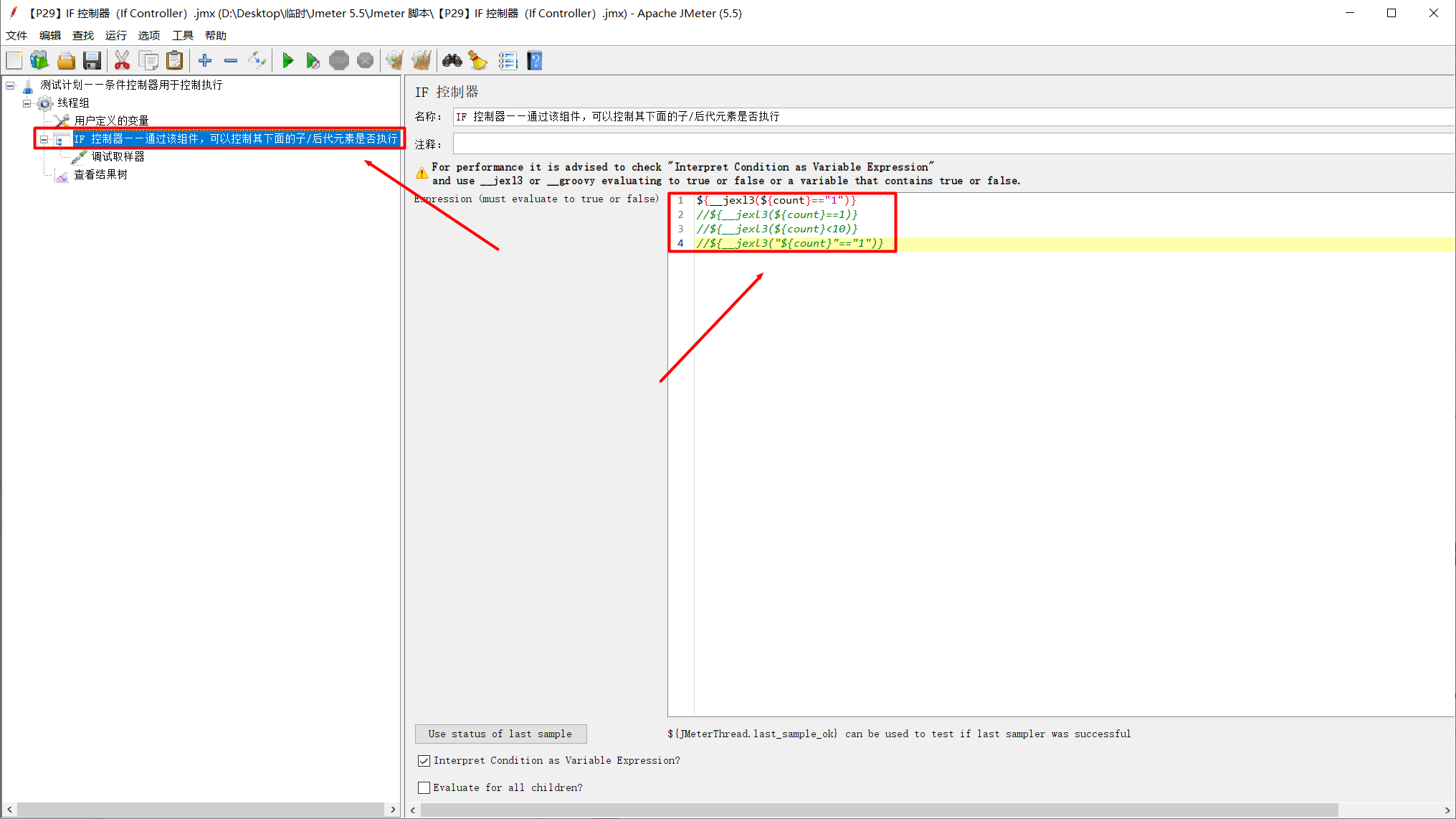The height and width of the screenshot is (819, 1456).
Task: Click Start No Pauses icon
Action: tap(313, 61)
